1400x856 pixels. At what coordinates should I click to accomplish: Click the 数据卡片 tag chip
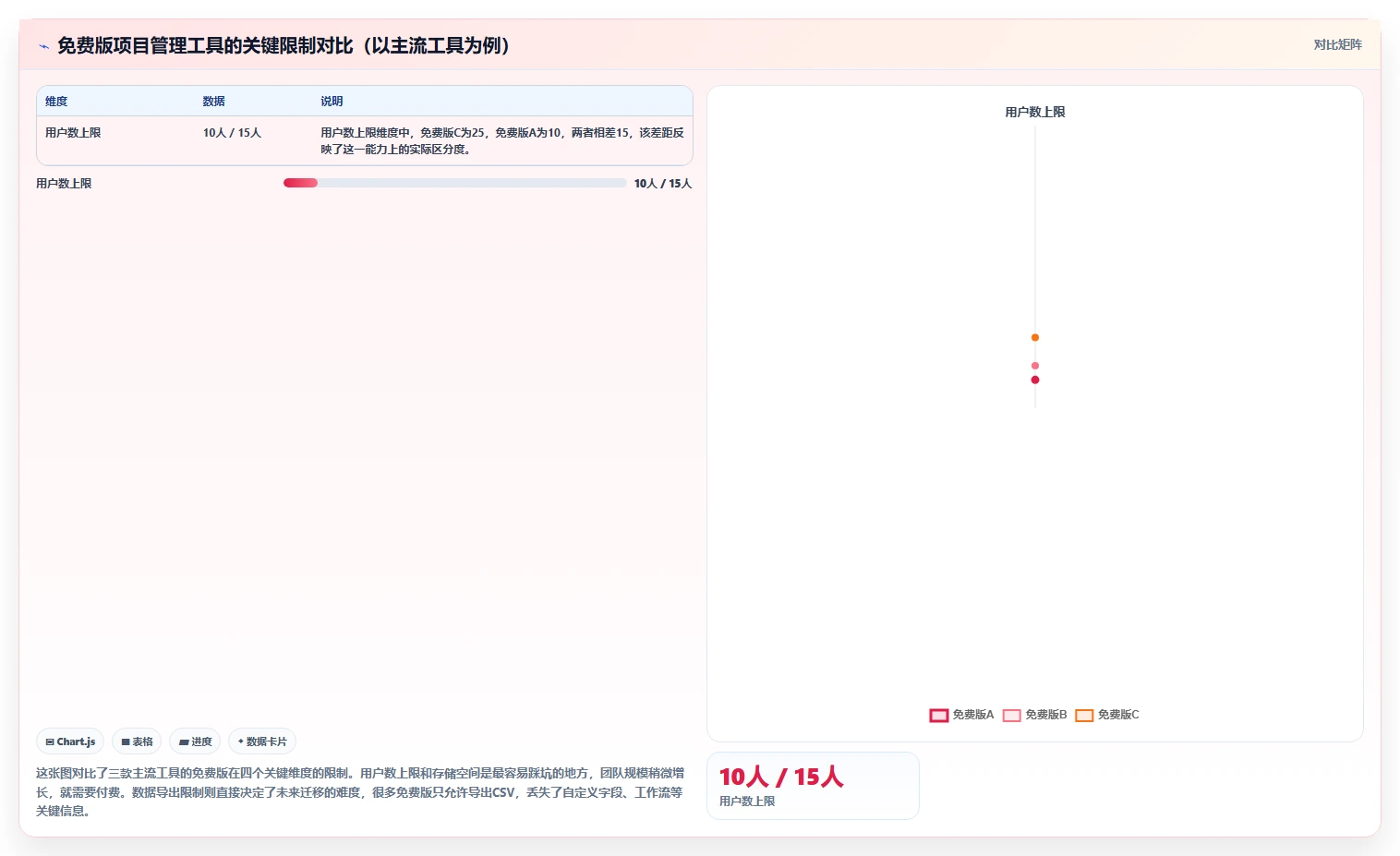(262, 741)
